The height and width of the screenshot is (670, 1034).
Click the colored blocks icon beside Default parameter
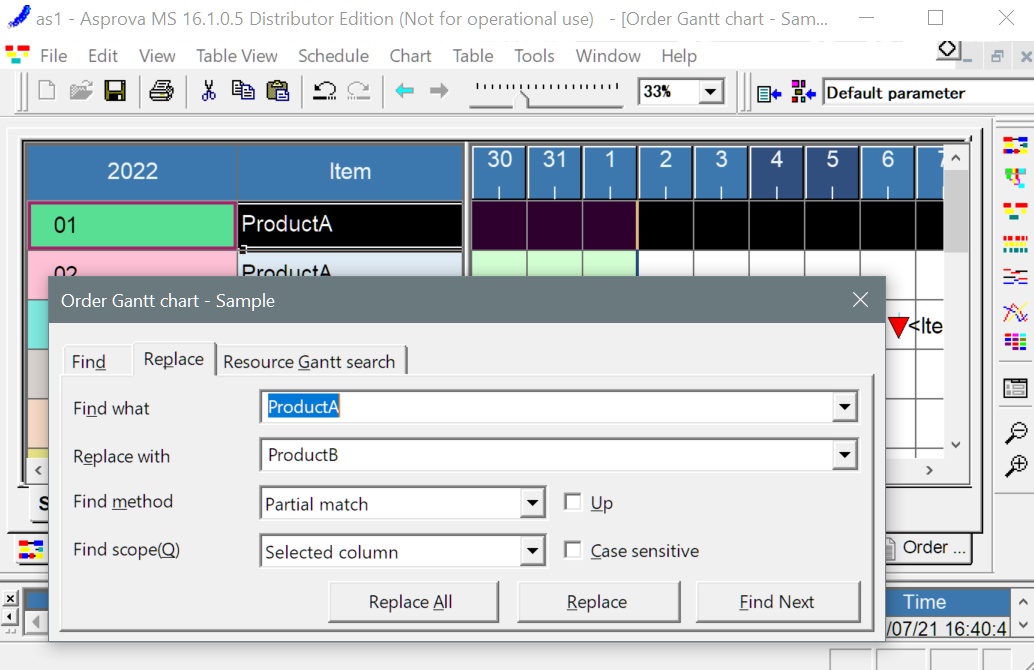(803, 92)
